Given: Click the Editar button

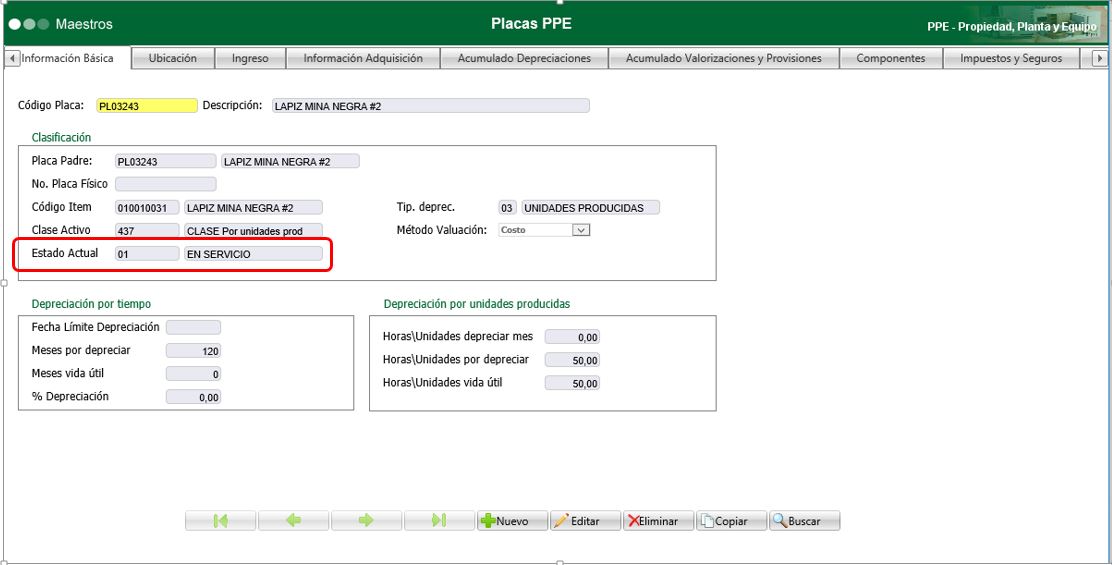Looking at the screenshot, I should coord(586,521).
